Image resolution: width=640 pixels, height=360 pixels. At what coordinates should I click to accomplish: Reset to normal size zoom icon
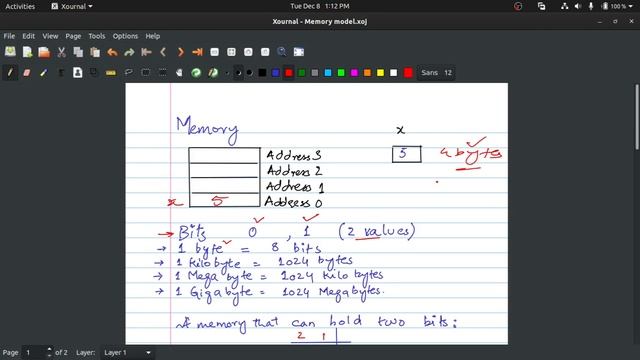(265, 52)
